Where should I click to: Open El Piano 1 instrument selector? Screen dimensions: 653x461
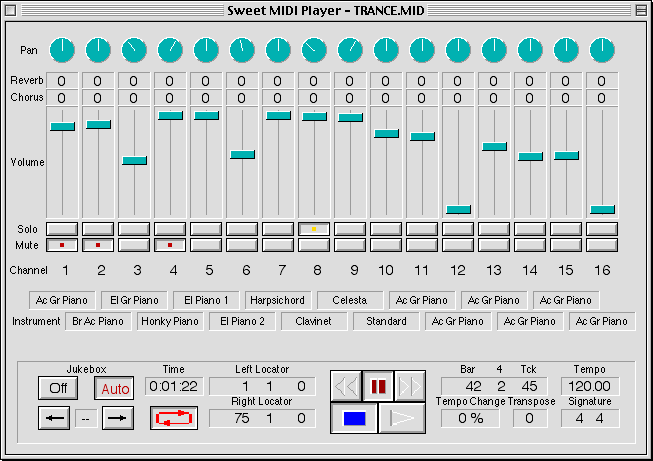click(x=206, y=300)
